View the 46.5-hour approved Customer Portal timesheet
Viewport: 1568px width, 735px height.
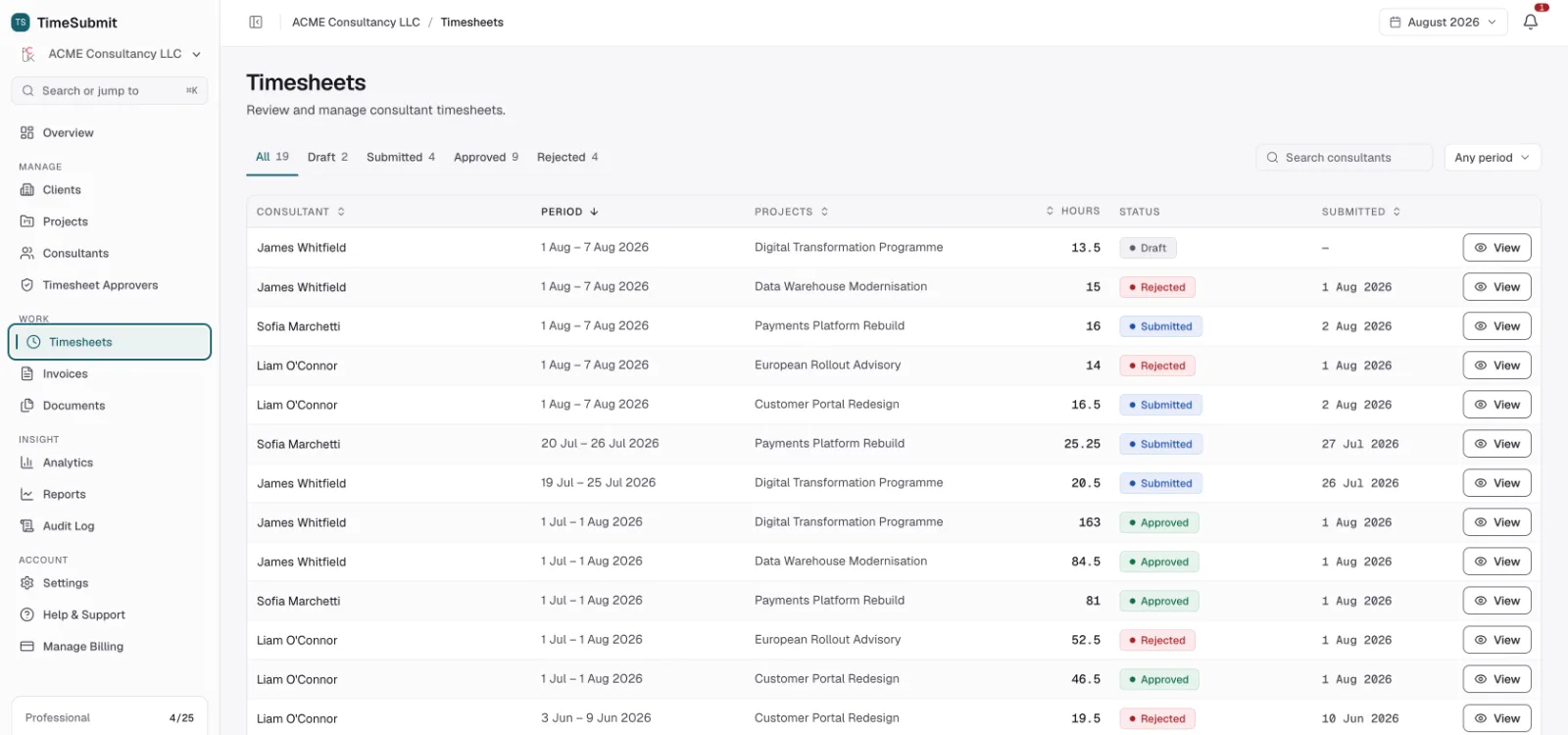pos(1496,679)
